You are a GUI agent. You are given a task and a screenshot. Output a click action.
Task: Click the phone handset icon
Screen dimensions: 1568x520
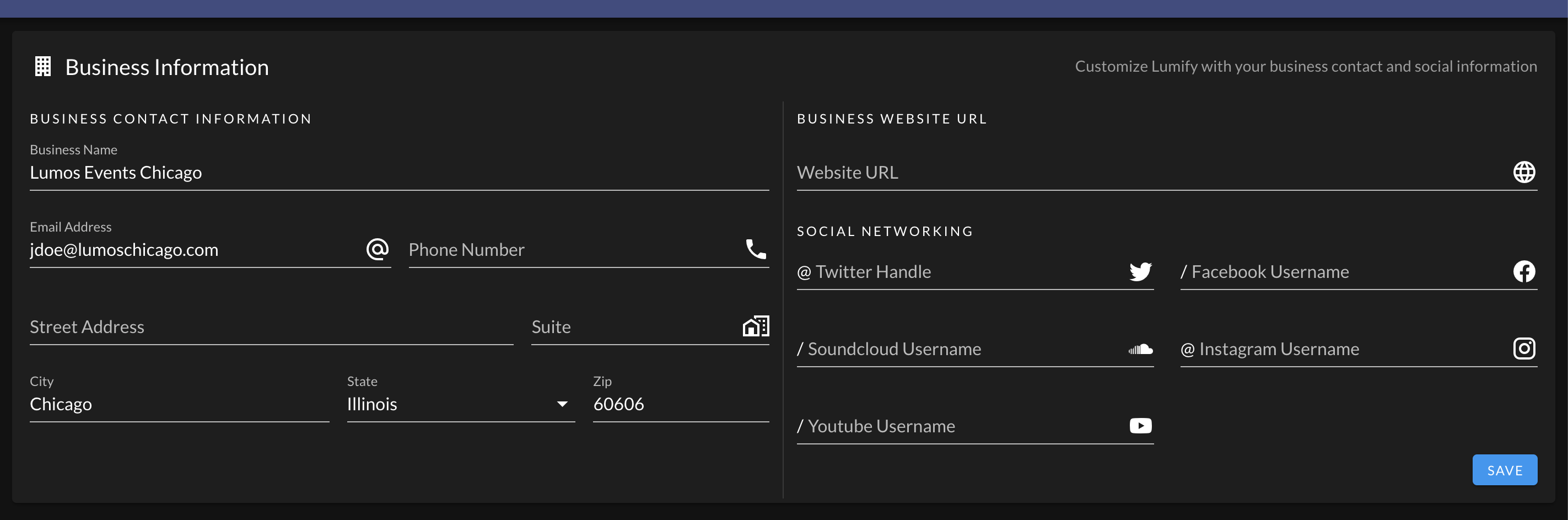pyautogui.click(x=756, y=249)
